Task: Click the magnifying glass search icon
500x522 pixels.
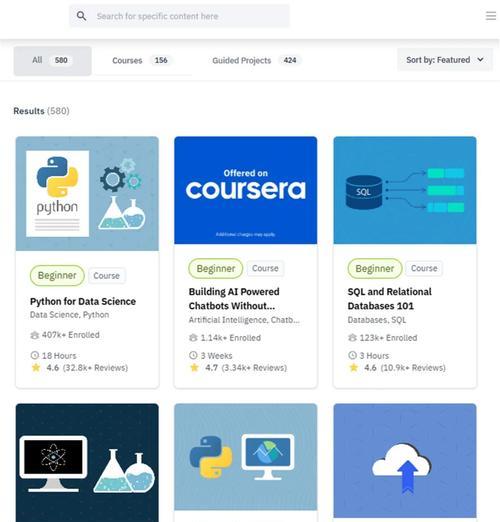Action: (81, 16)
